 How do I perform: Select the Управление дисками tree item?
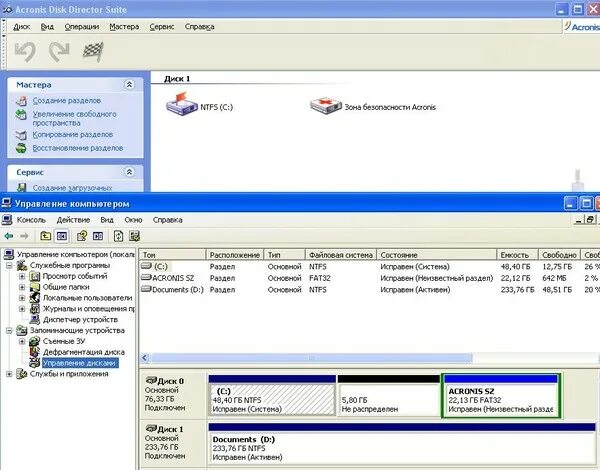point(80,363)
